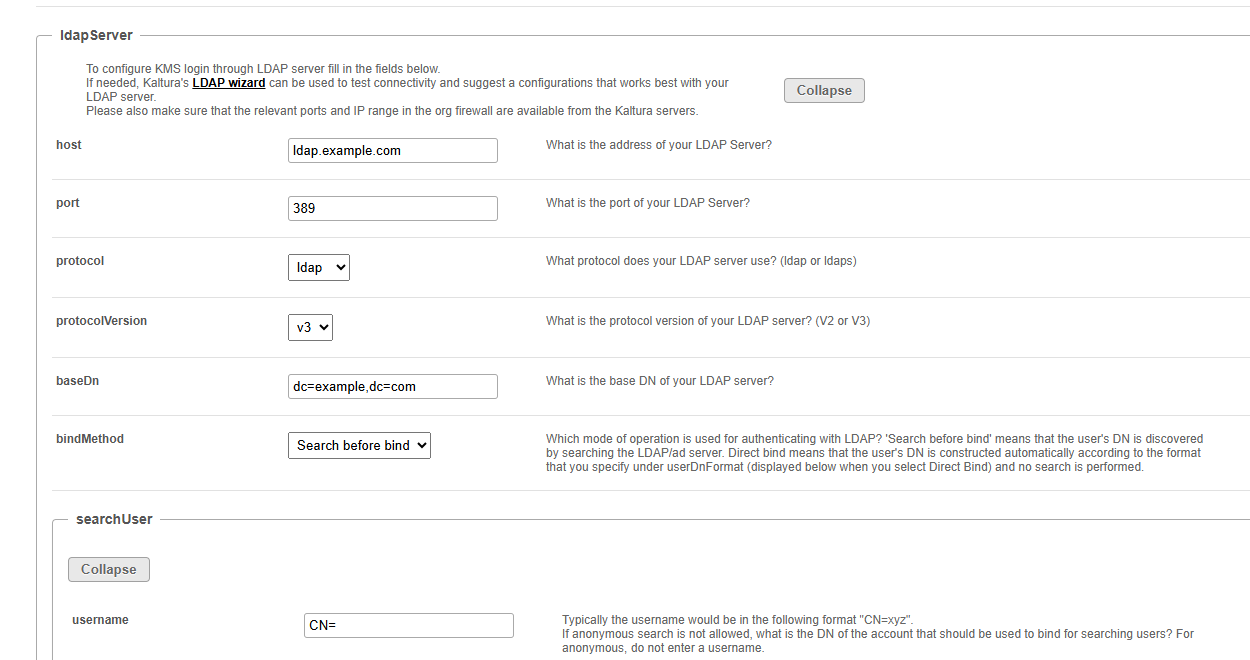Collapse the searchUser section

pos(109,569)
